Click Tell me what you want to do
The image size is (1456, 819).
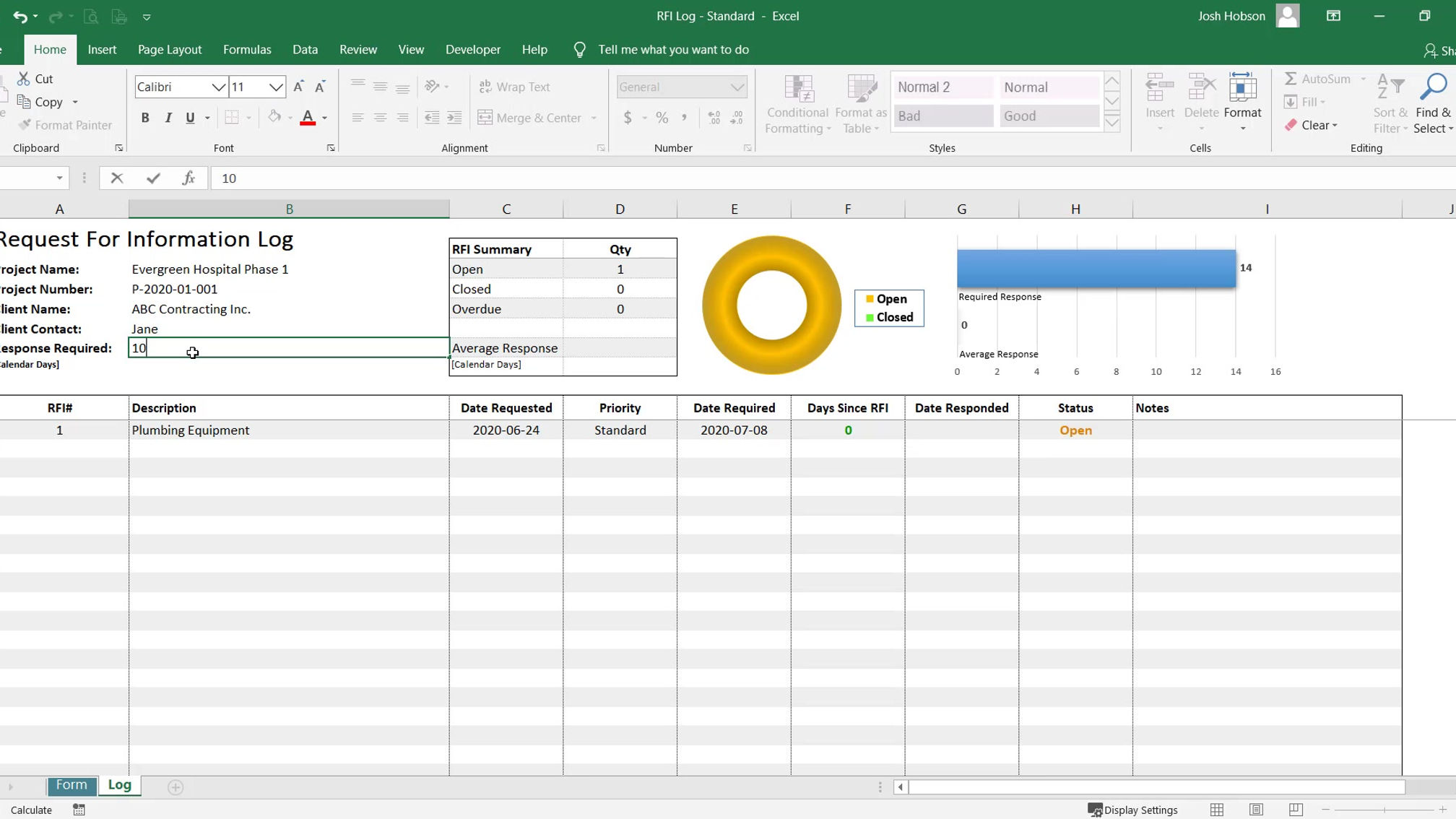673,50
